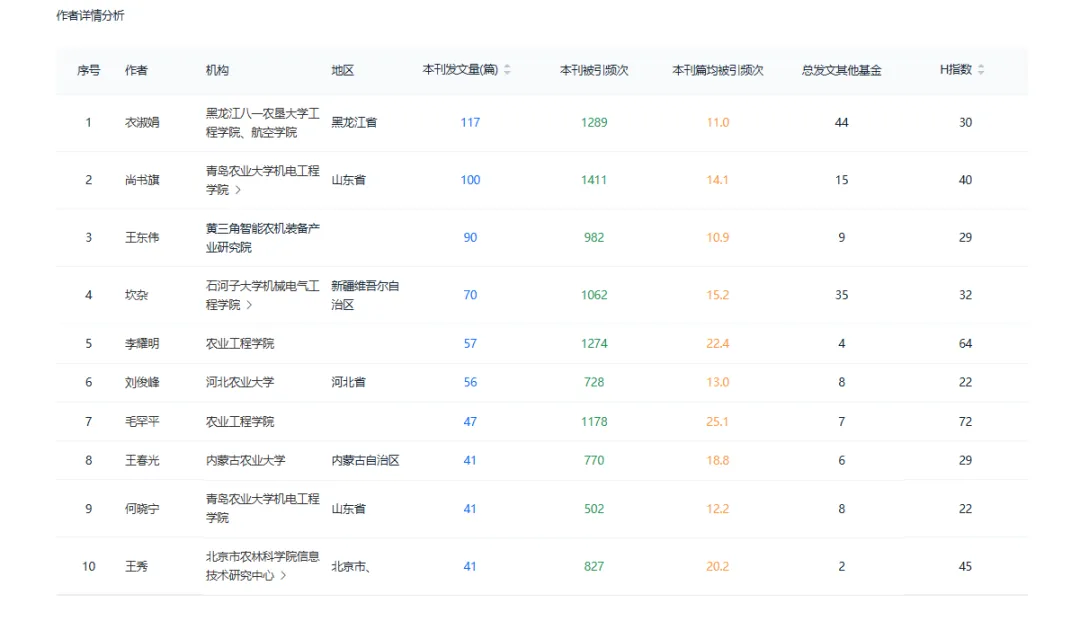The image size is (1080, 621).
Task: Click the fund count 44 in row 1
Action: pyautogui.click(x=841, y=123)
